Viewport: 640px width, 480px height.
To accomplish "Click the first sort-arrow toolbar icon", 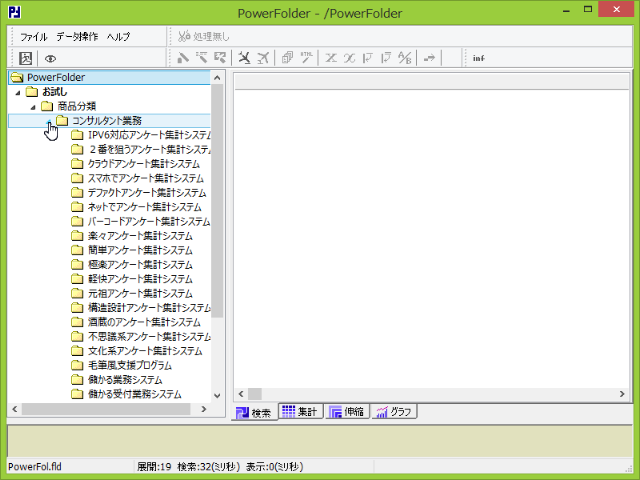I will coord(368,58).
